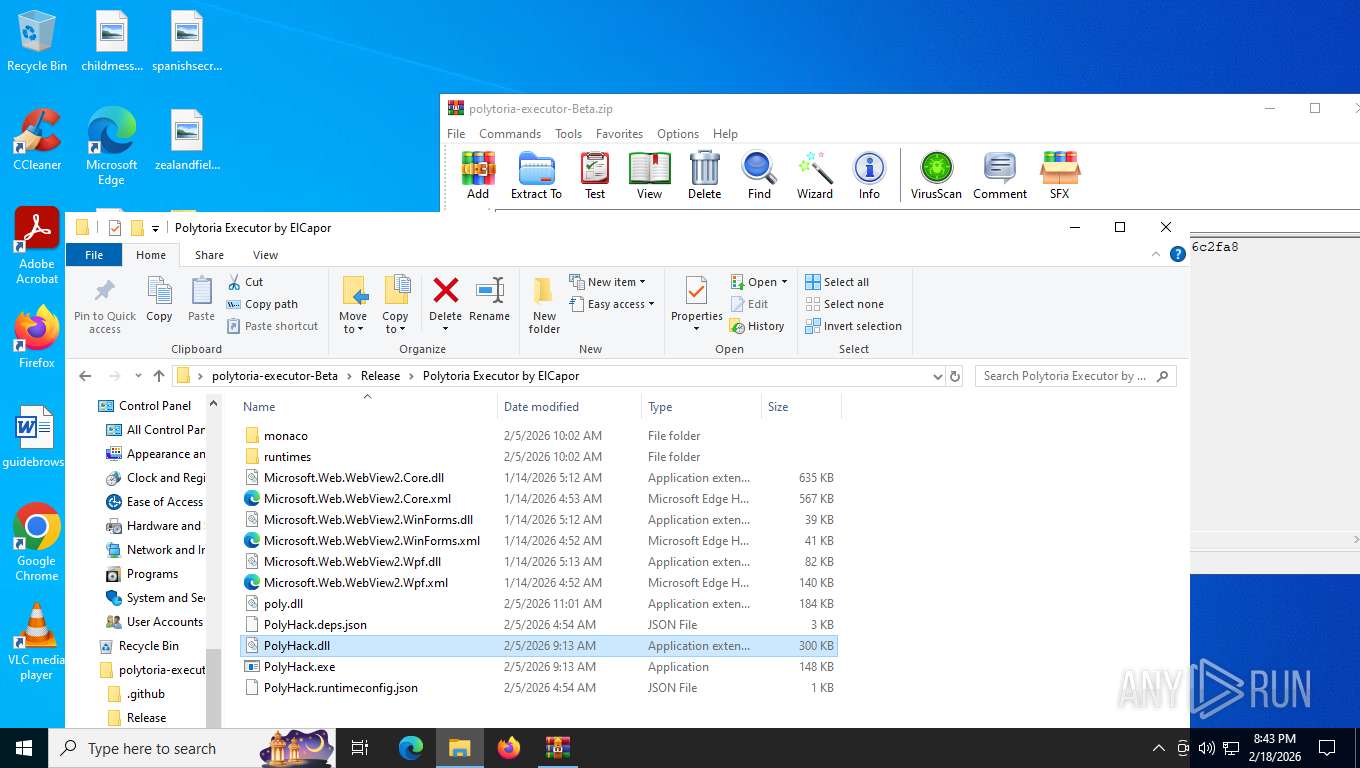The height and width of the screenshot is (768, 1360).
Task: Click the Back navigation arrow
Action: point(85,376)
